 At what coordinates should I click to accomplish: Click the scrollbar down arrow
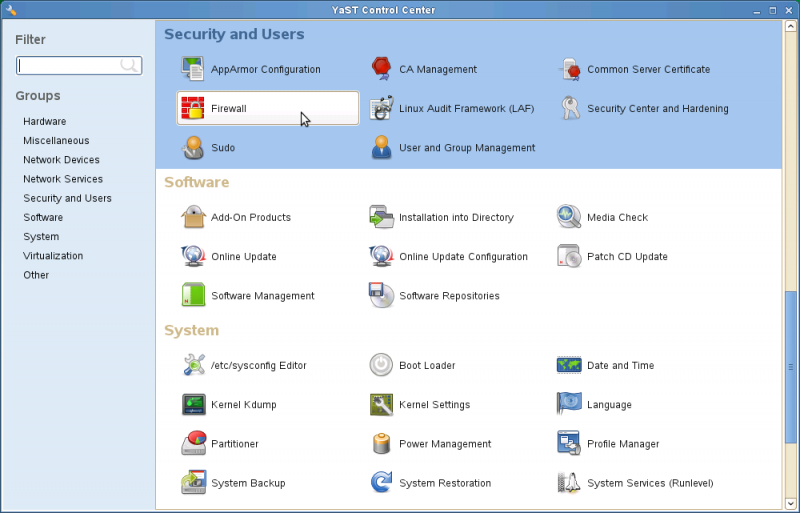click(x=790, y=504)
